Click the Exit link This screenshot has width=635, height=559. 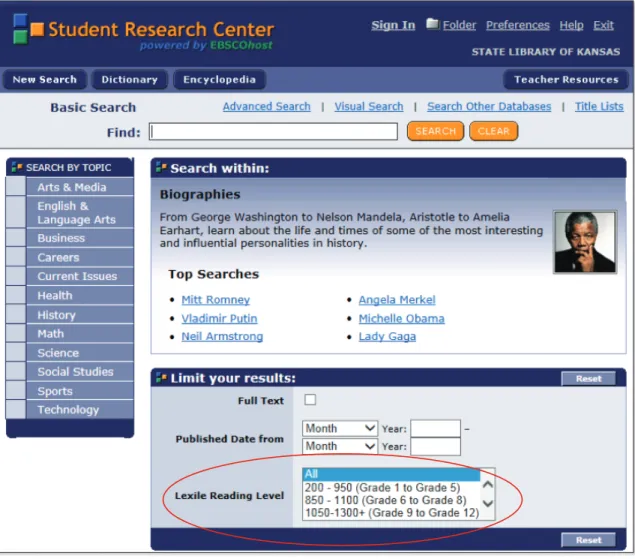[603, 25]
